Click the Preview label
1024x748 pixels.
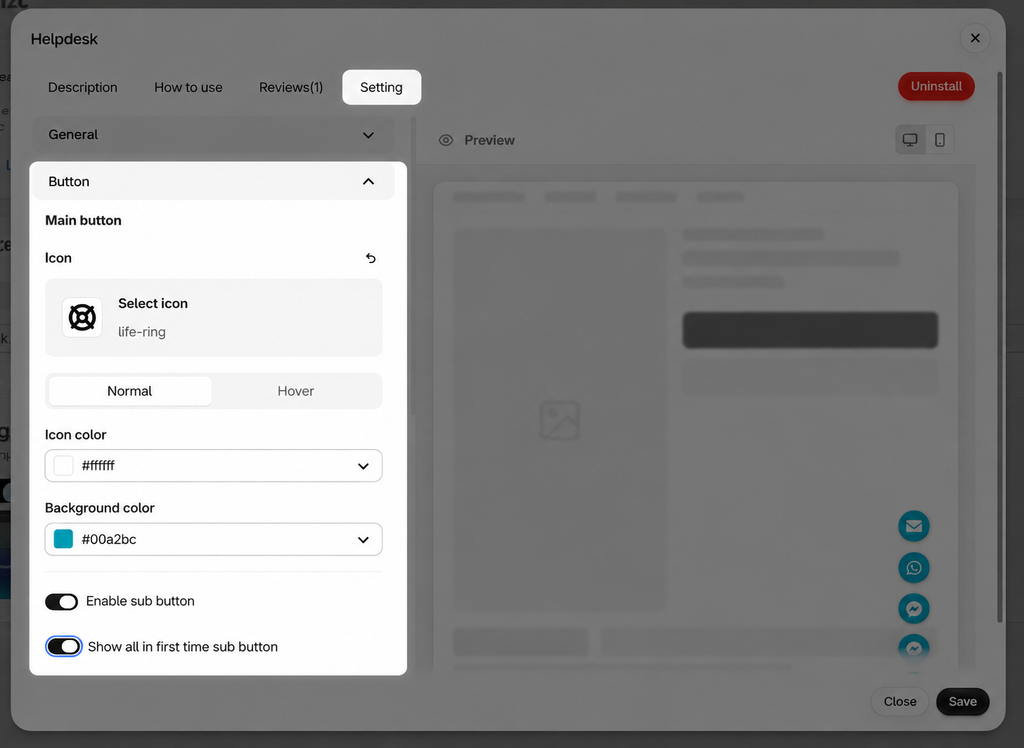click(489, 140)
